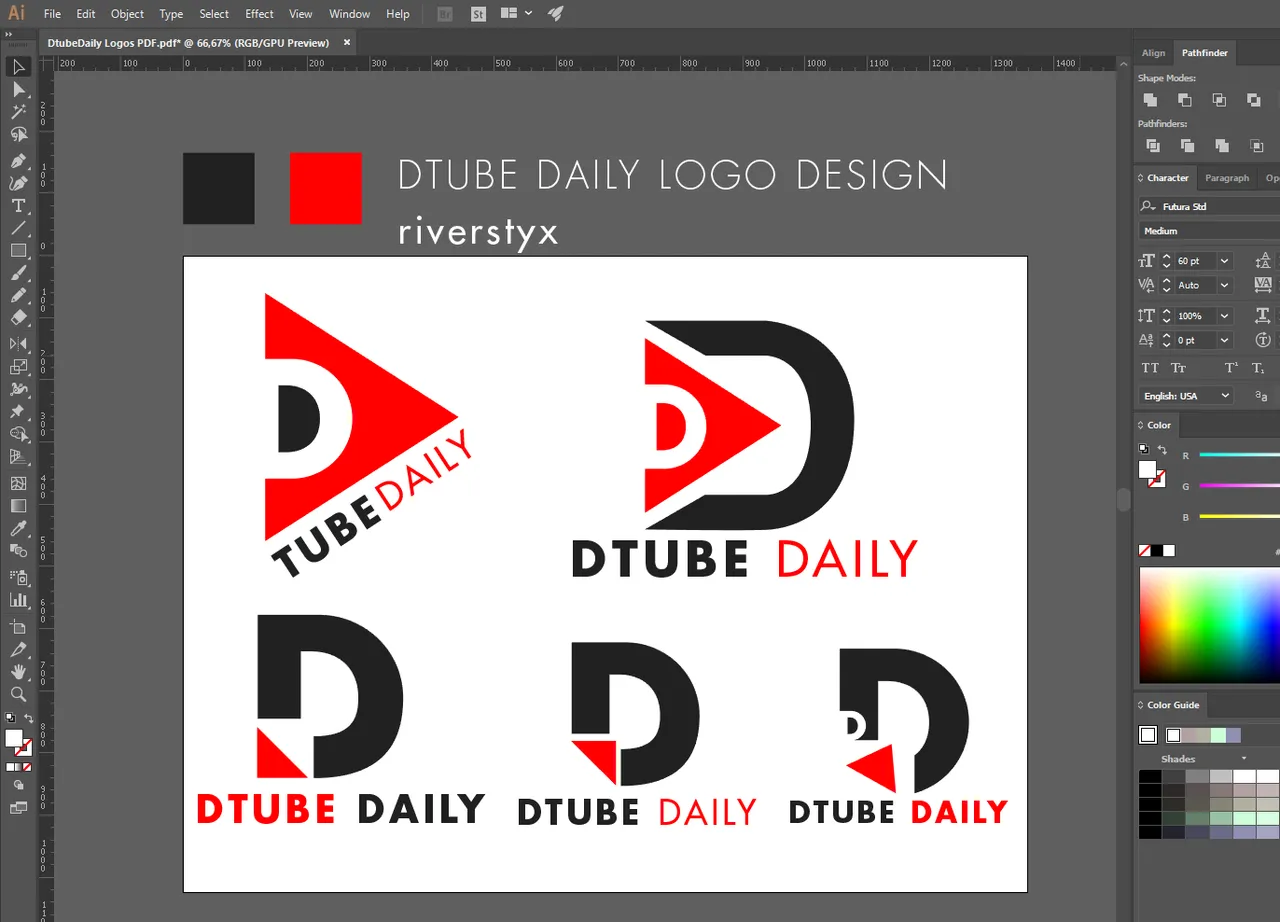Toggle All Caps in Character panel
The height and width of the screenshot is (922, 1280).
pos(1150,368)
